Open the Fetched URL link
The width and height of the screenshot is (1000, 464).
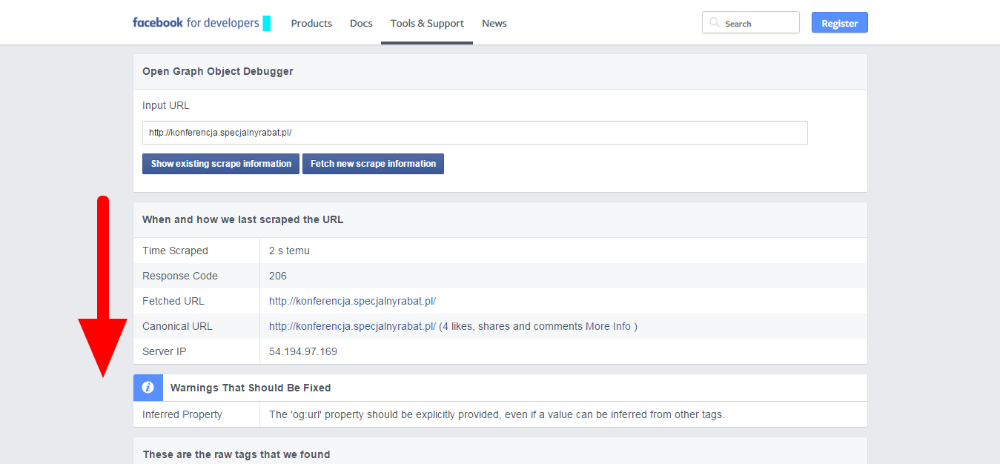(x=352, y=301)
